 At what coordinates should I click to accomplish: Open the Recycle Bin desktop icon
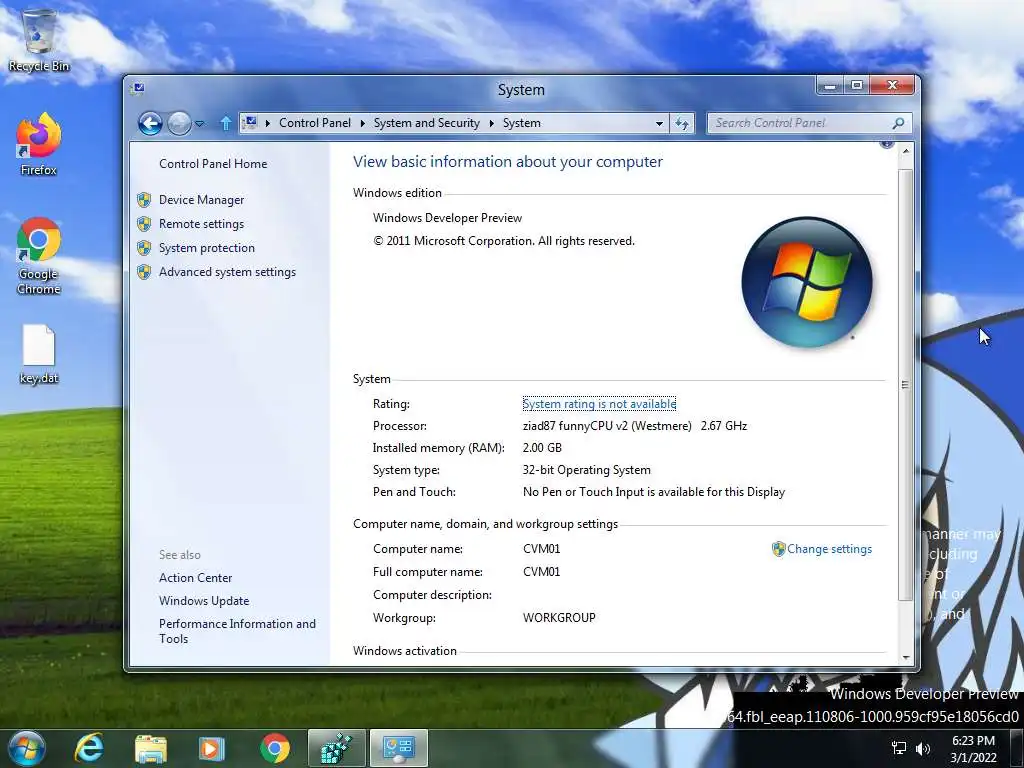click(x=39, y=39)
